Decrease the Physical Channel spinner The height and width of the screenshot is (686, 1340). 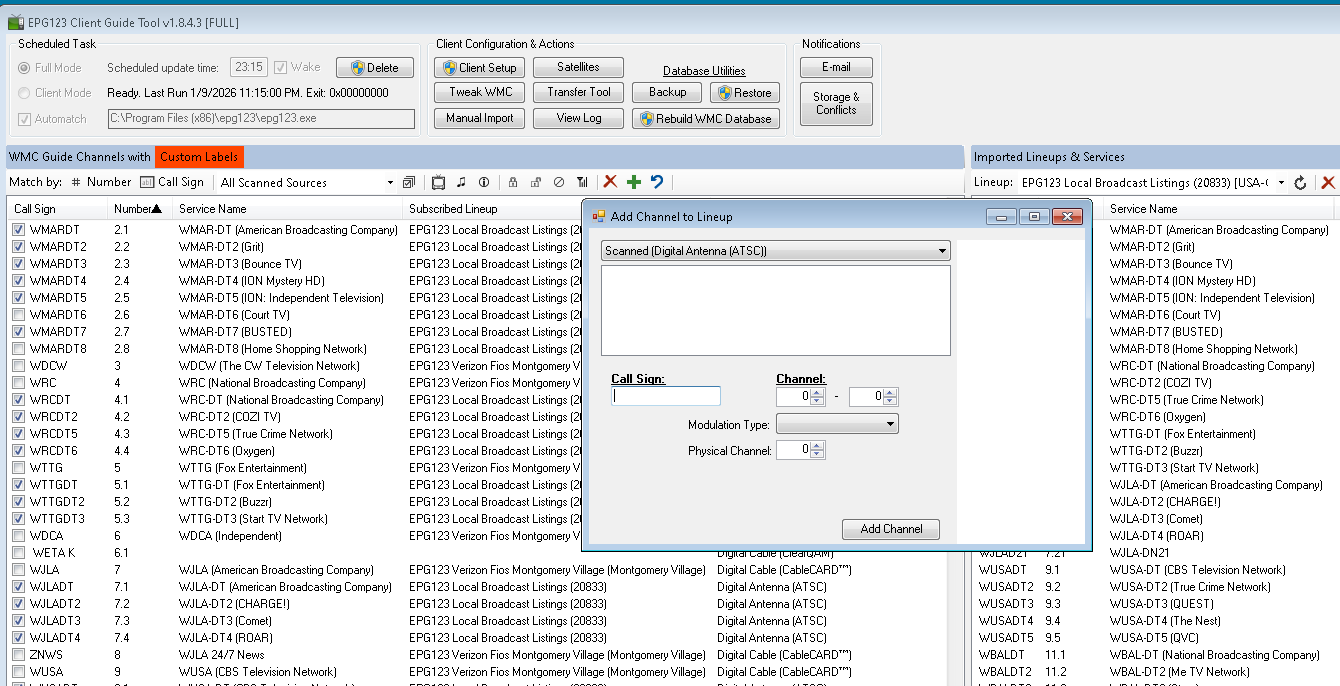pyautogui.click(x=817, y=455)
